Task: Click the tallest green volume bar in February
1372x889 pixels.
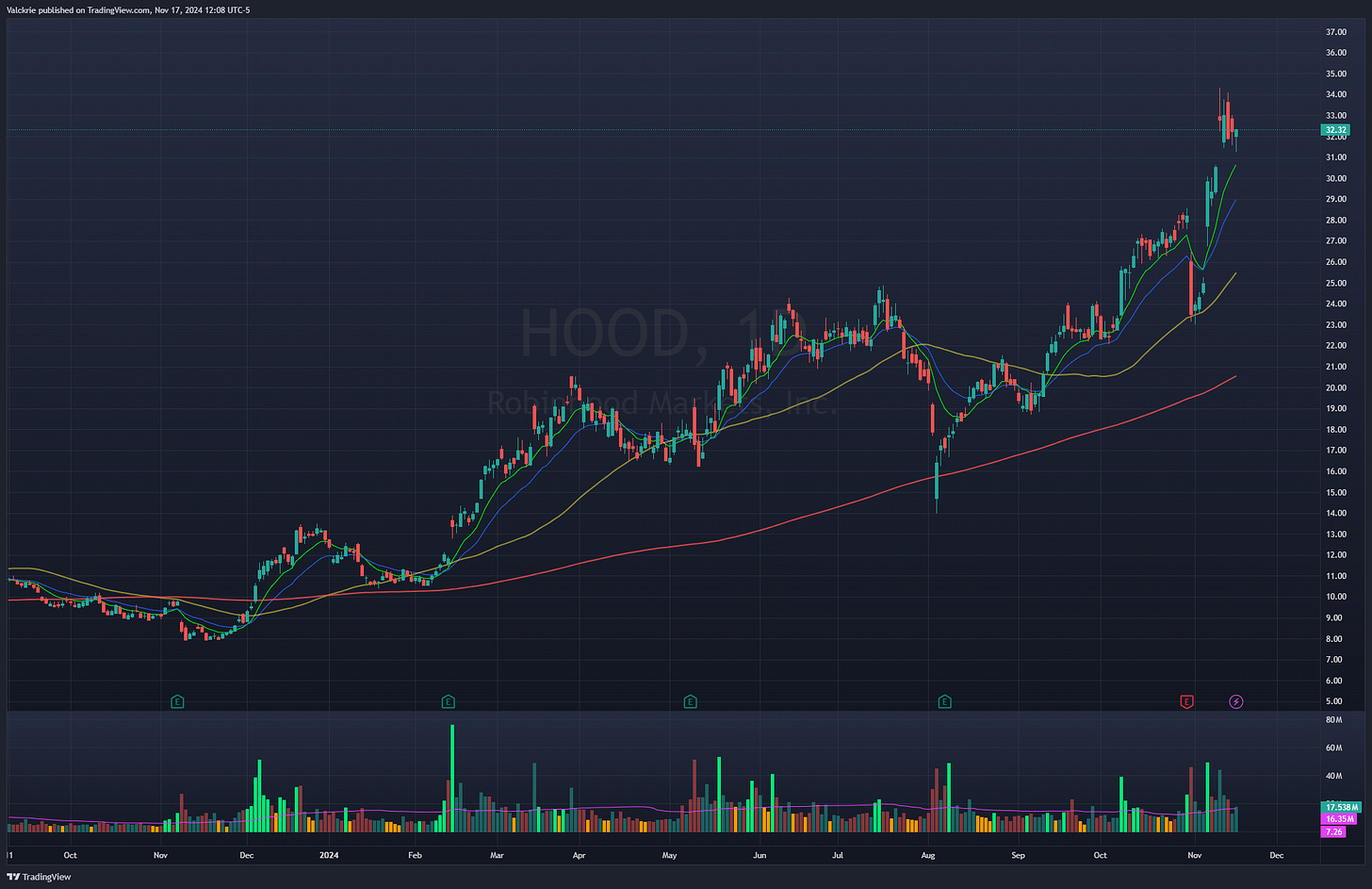Action: coord(452,778)
